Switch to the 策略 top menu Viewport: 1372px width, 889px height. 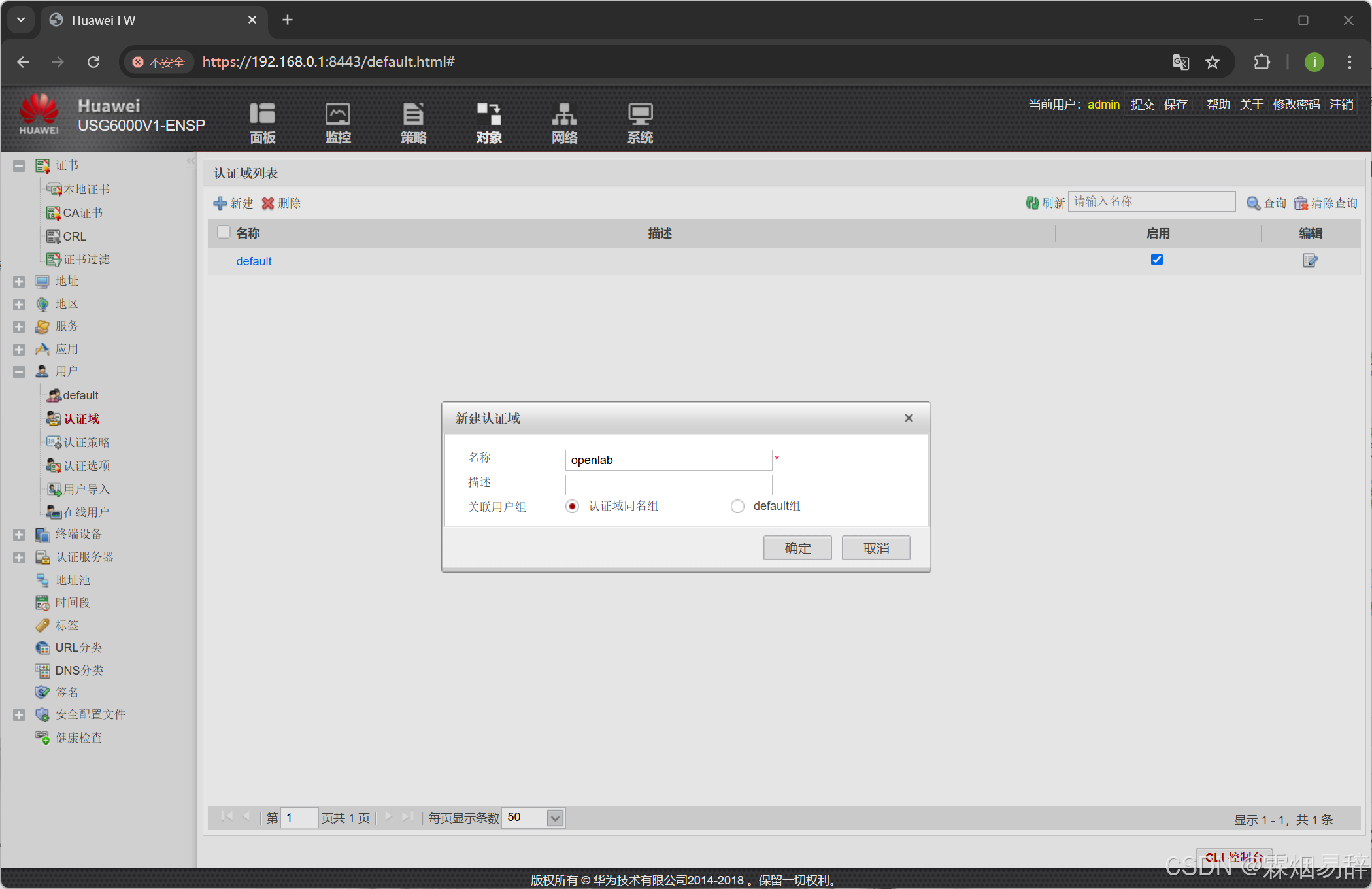click(x=413, y=122)
